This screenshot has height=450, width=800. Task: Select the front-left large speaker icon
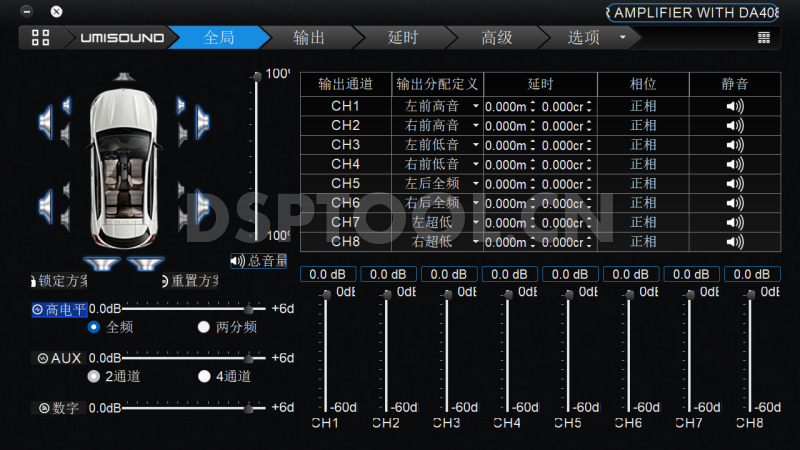[x=45, y=122]
